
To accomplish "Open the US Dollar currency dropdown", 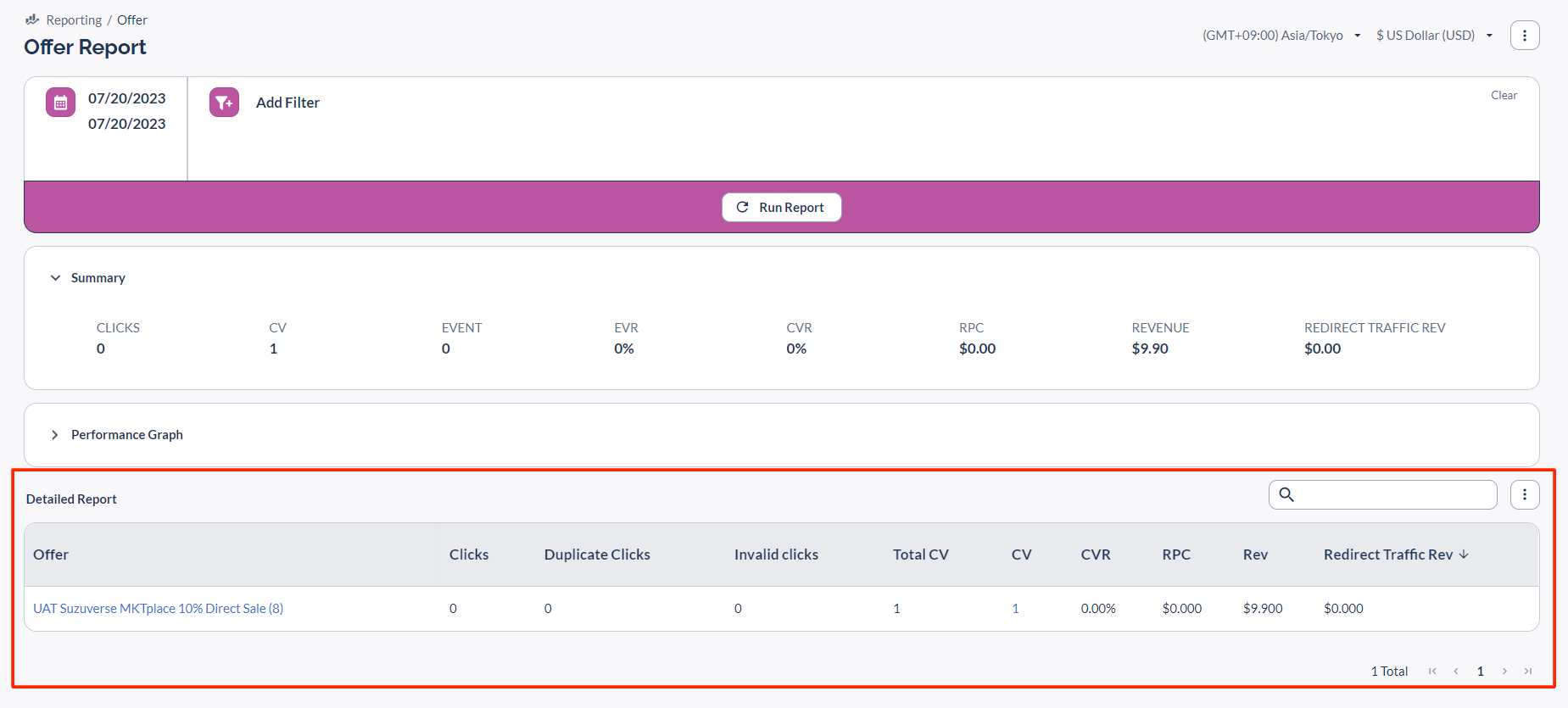I will (x=1434, y=36).
